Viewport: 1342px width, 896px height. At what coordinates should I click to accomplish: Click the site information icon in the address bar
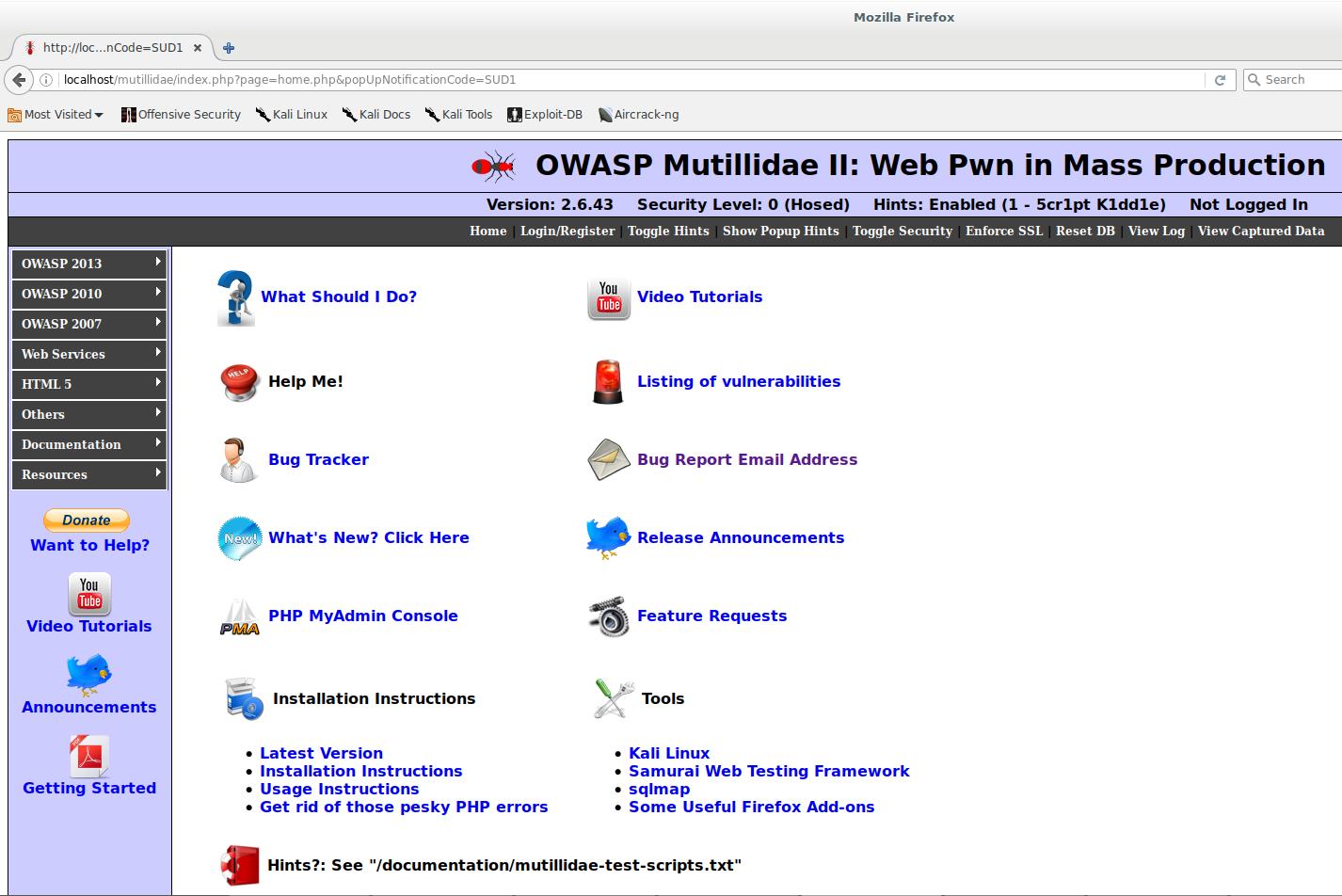click(x=45, y=80)
